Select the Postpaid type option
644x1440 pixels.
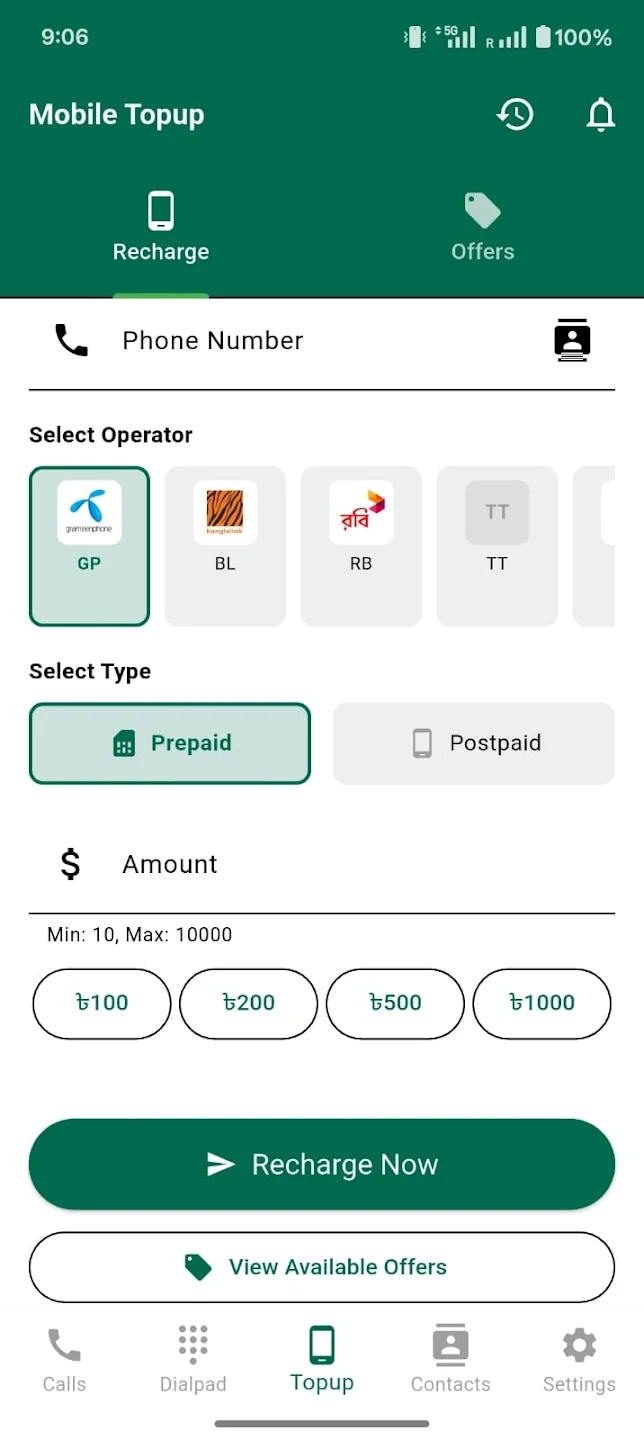click(x=473, y=743)
